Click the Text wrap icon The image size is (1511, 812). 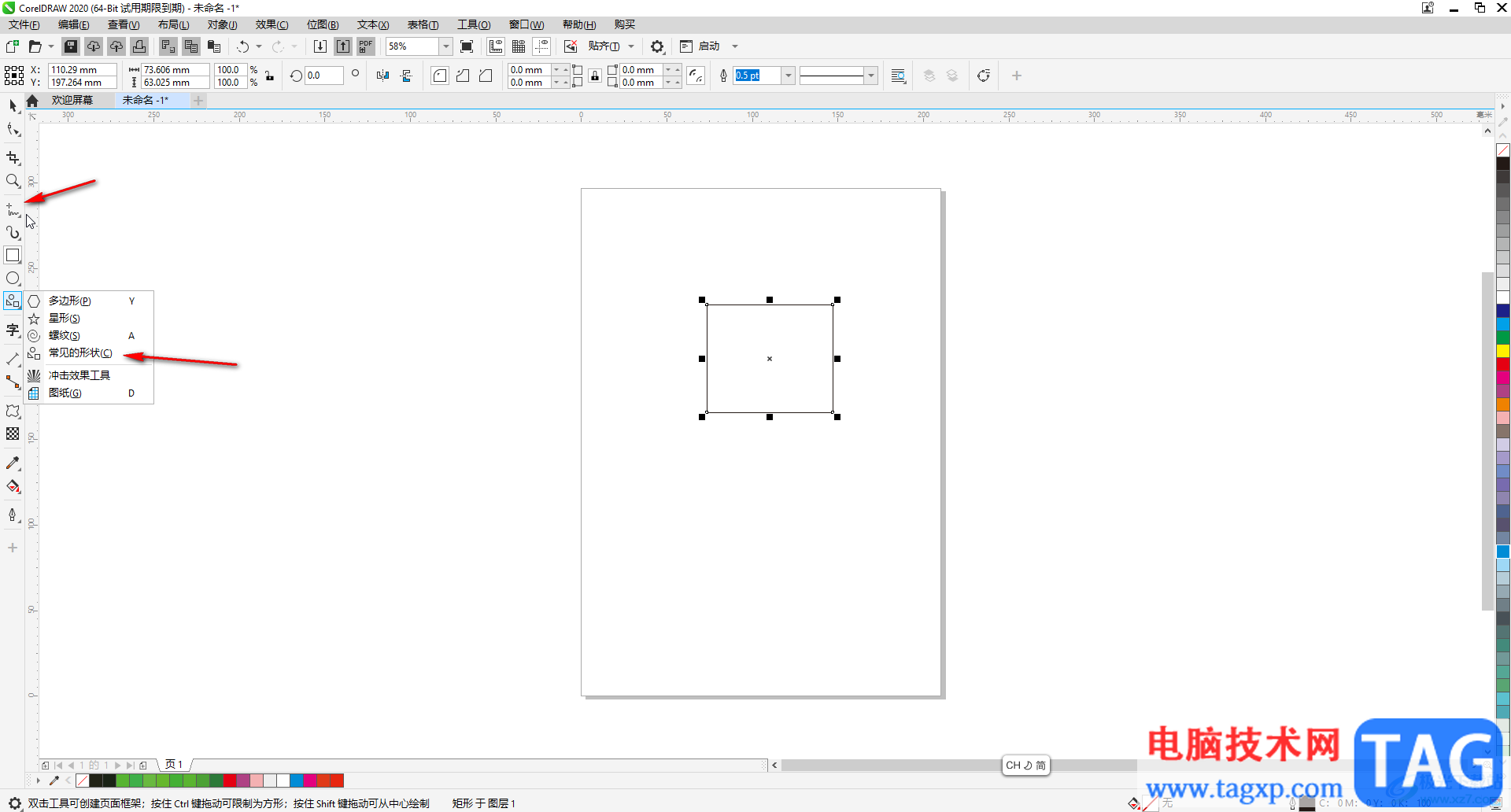[x=898, y=76]
